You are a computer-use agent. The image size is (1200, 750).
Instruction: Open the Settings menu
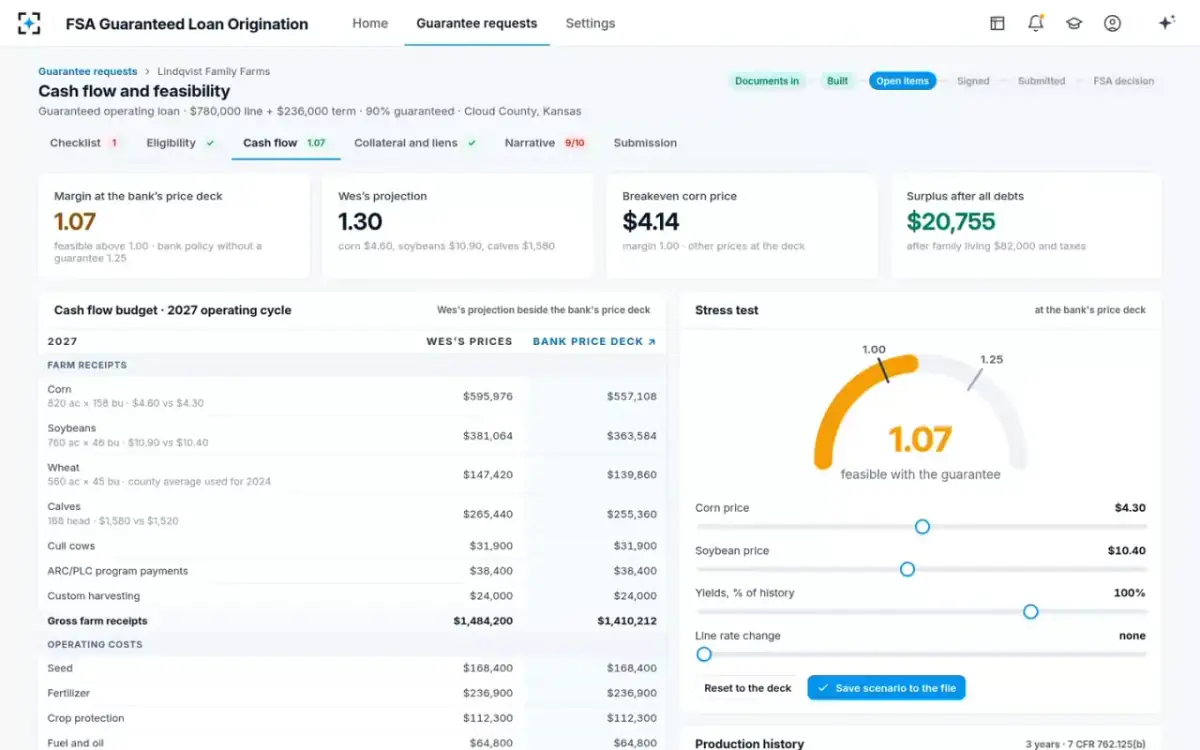(590, 23)
